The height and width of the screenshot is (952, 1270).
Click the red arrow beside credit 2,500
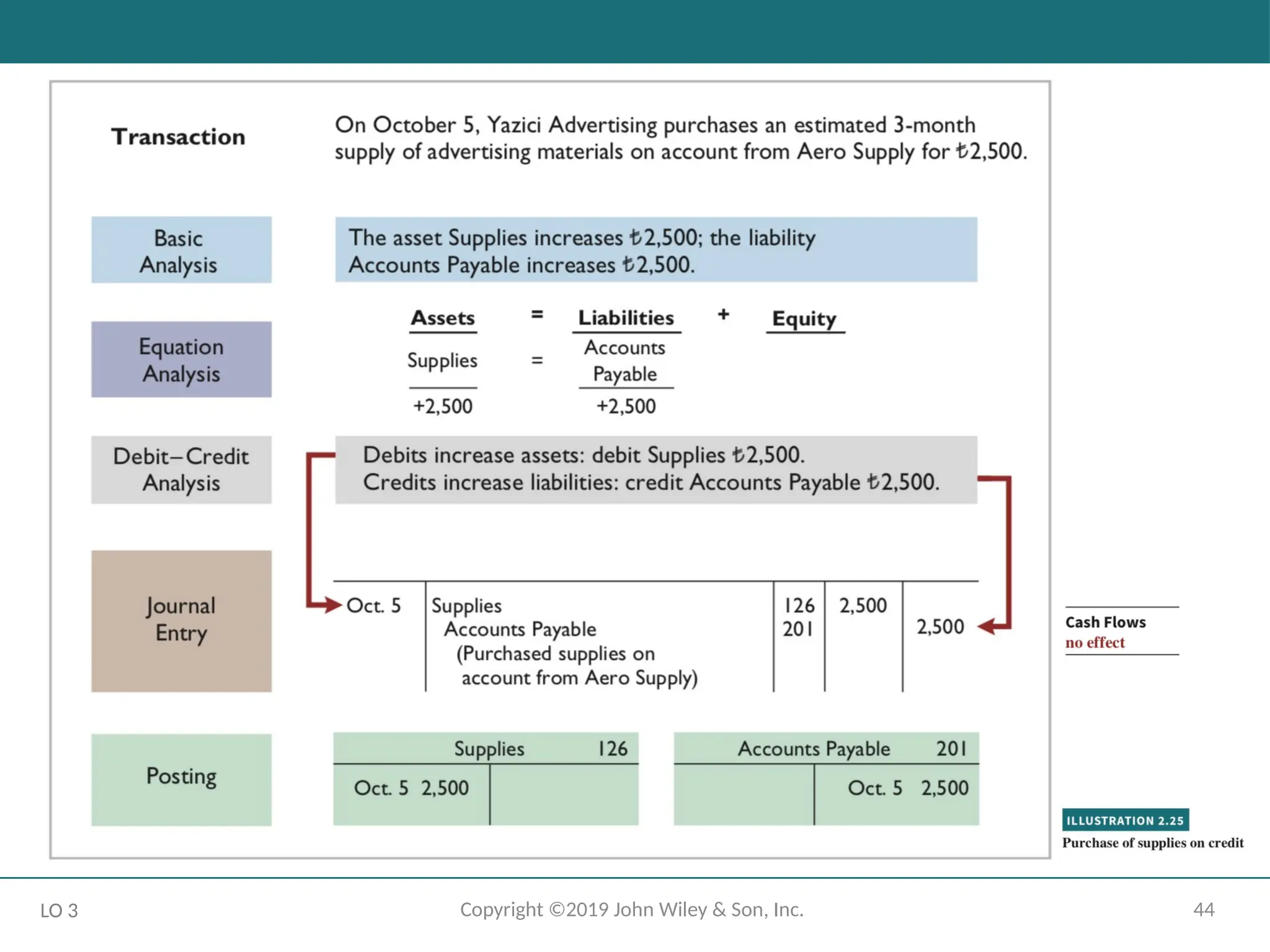click(991, 627)
